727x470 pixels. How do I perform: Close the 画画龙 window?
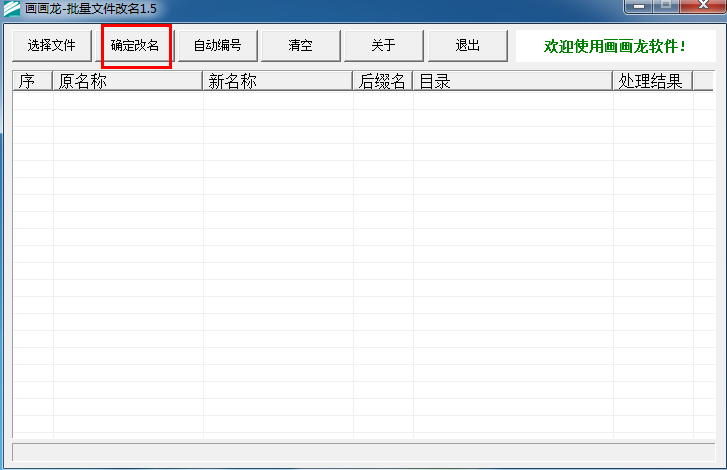pos(703,6)
